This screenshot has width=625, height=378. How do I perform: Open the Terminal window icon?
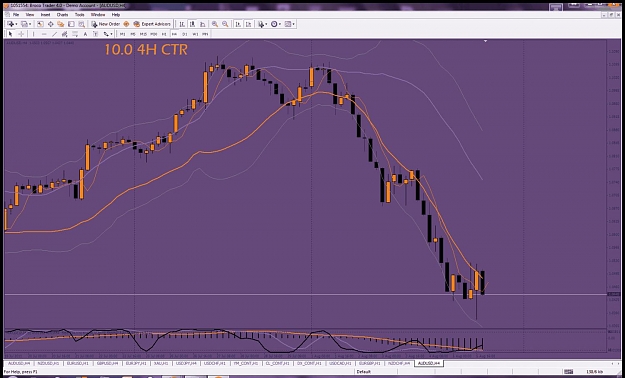[x=71, y=24]
